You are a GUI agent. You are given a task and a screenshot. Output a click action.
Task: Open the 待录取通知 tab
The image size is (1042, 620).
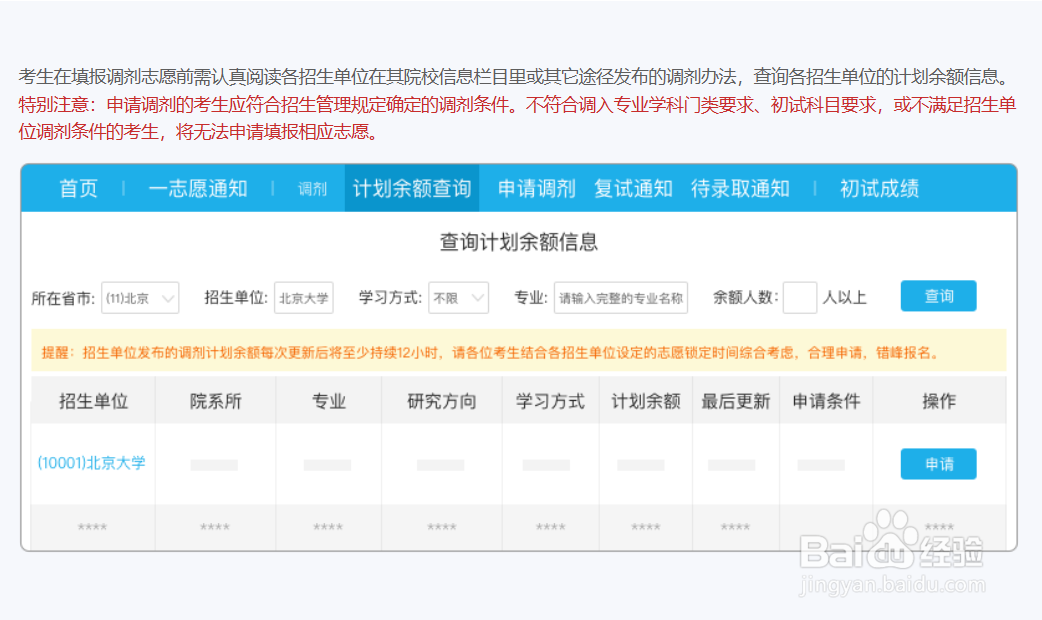tap(740, 188)
